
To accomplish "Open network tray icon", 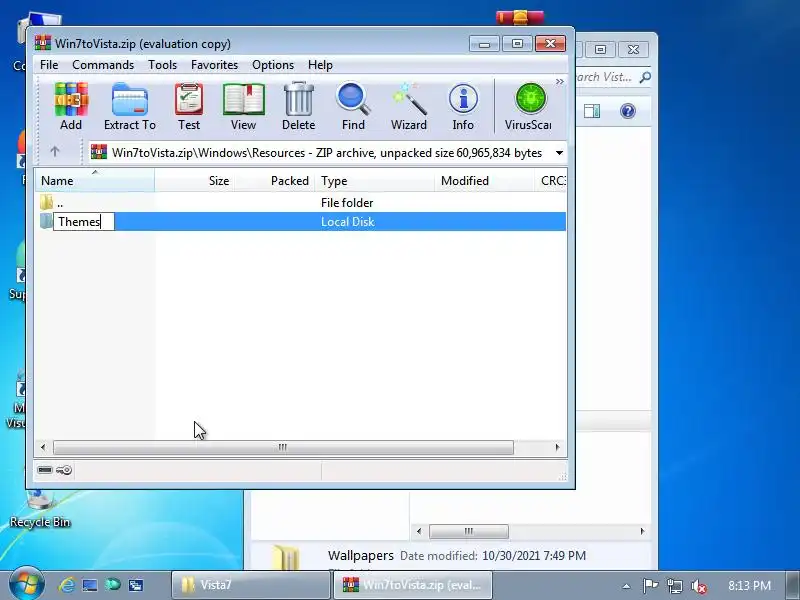I will (x=674, y=586).
